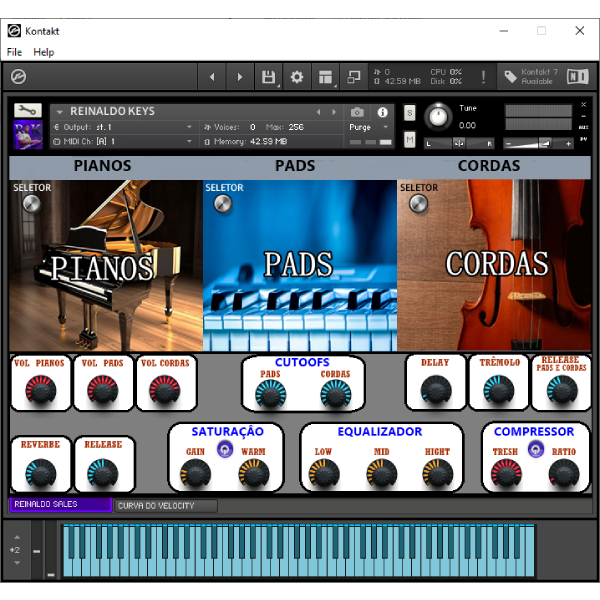Click the Equalizador HIGHT knob
This screenshot has width=600, height=600.
(438, 474)
